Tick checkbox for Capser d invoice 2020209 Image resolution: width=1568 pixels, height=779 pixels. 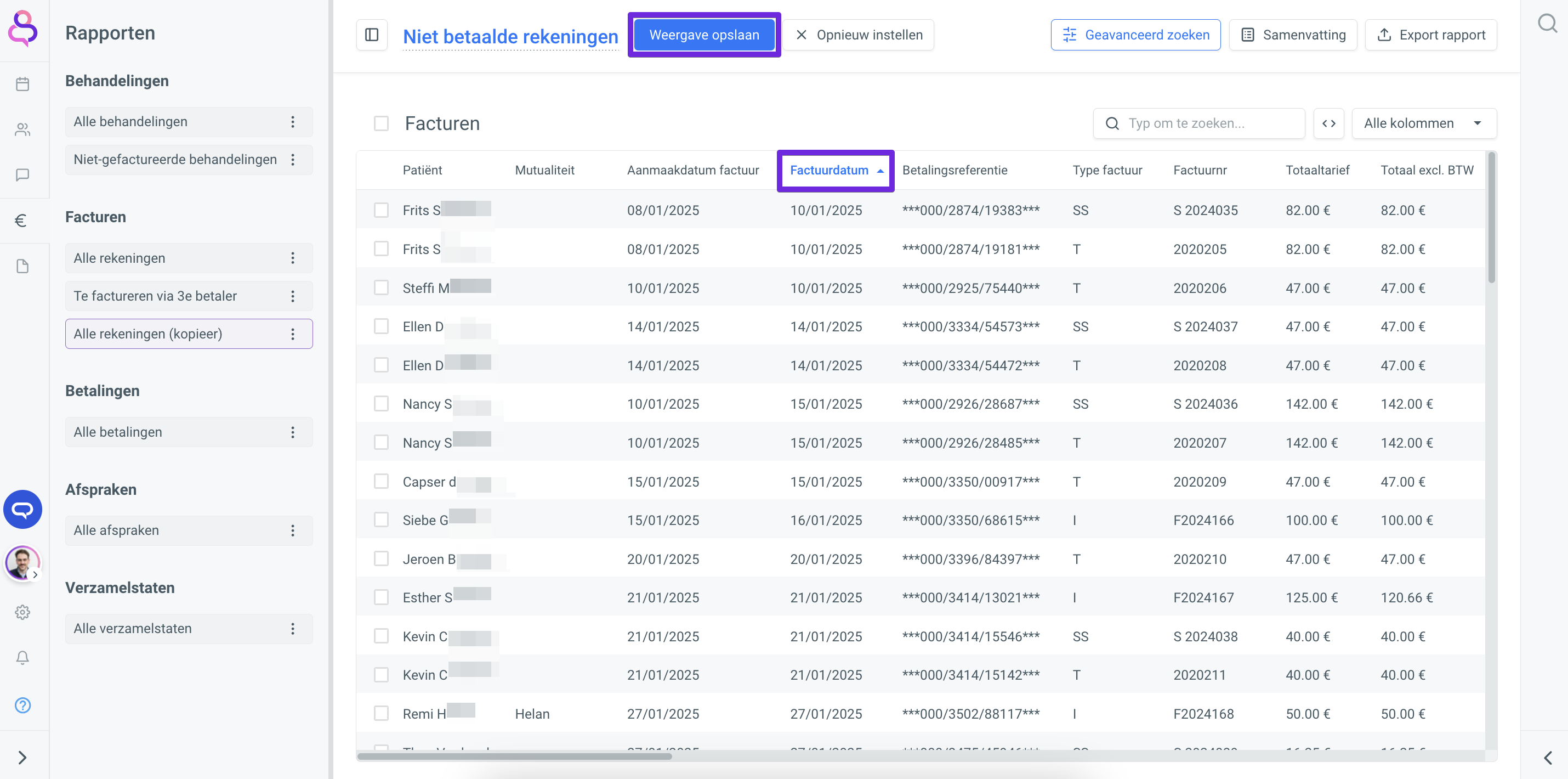(x=381, y=481)
